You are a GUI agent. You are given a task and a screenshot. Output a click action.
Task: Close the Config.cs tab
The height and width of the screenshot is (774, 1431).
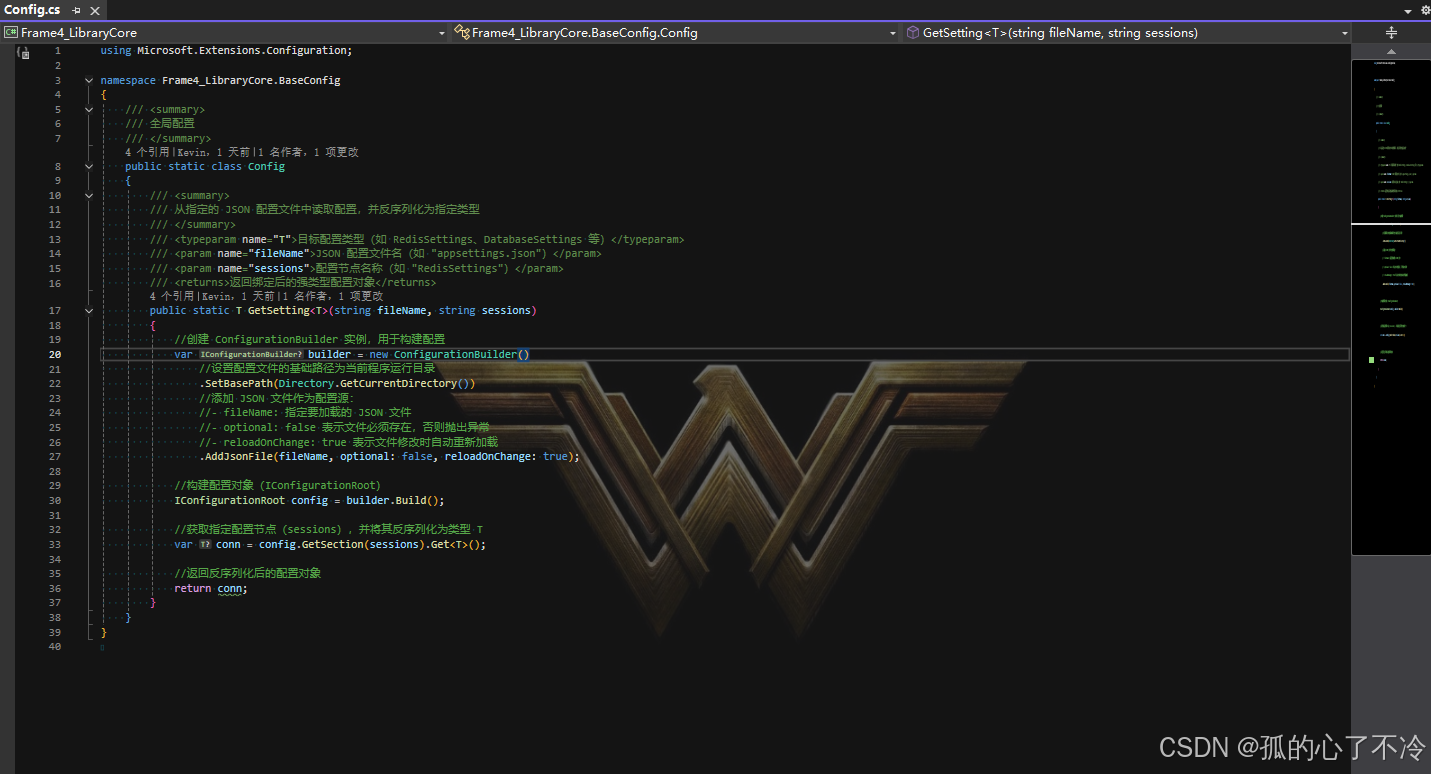point(93,10)
